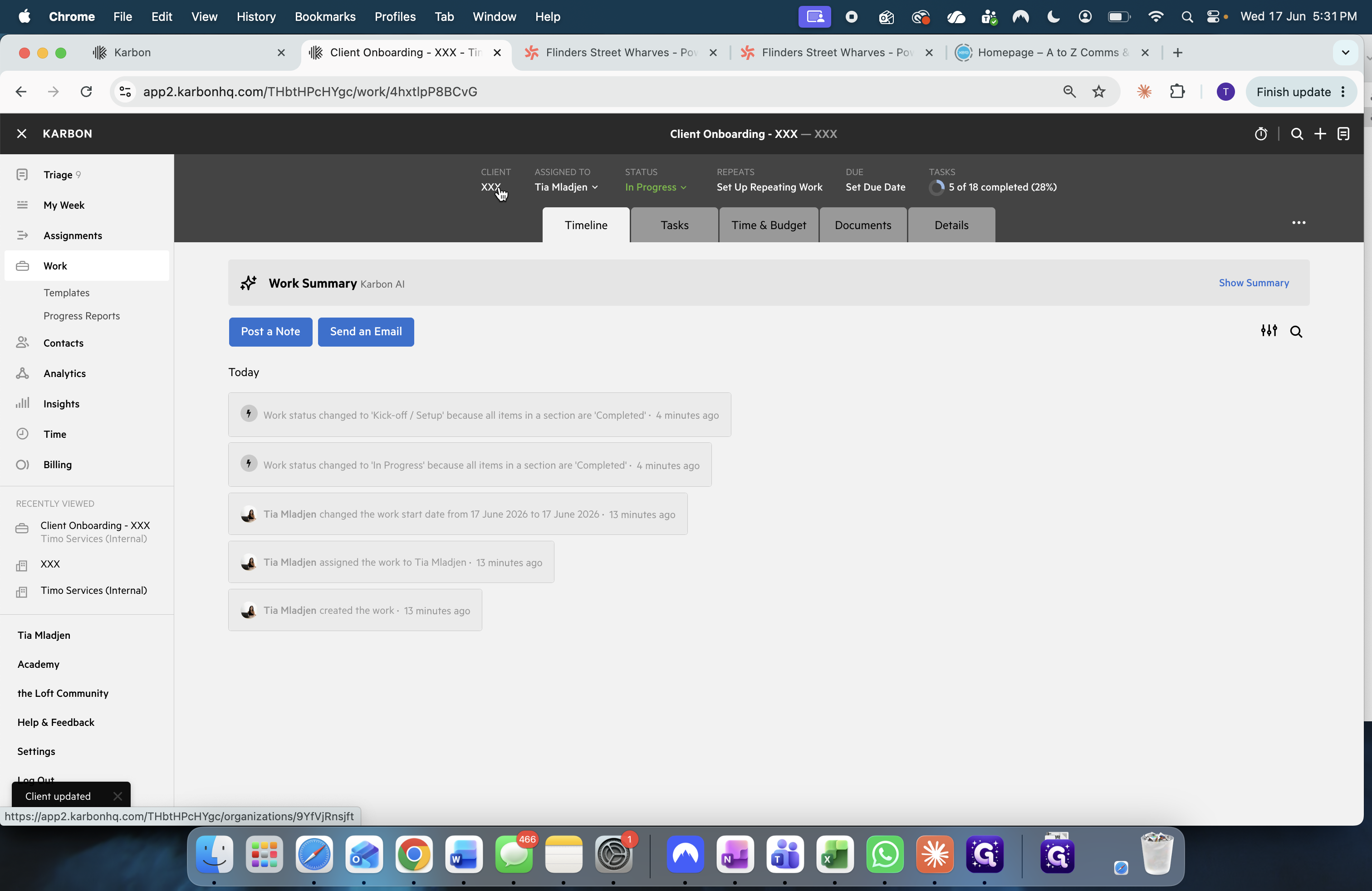Open the timer stopwatch icon in Karbon header

click(1261, 134)
